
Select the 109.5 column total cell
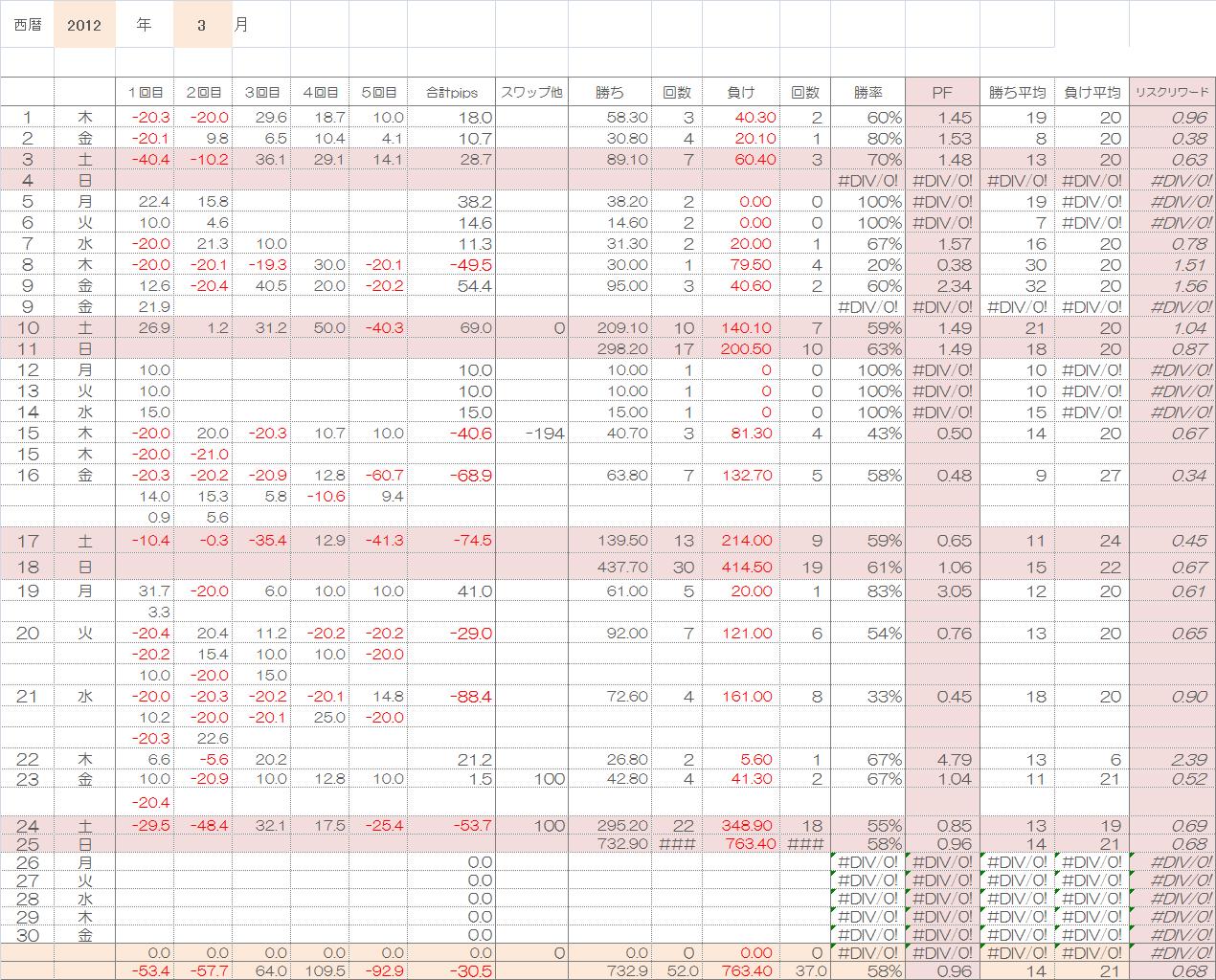tap(320, 970)
